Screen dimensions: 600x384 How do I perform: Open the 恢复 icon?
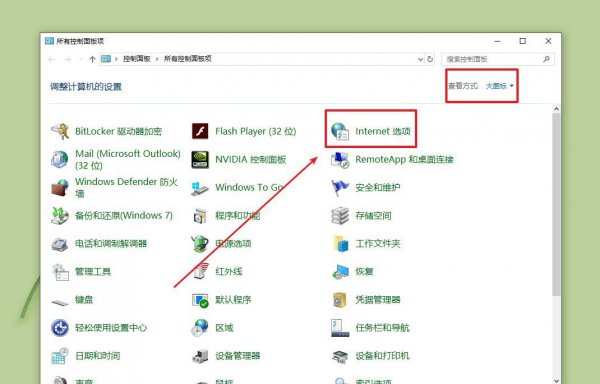coord(340,272)
